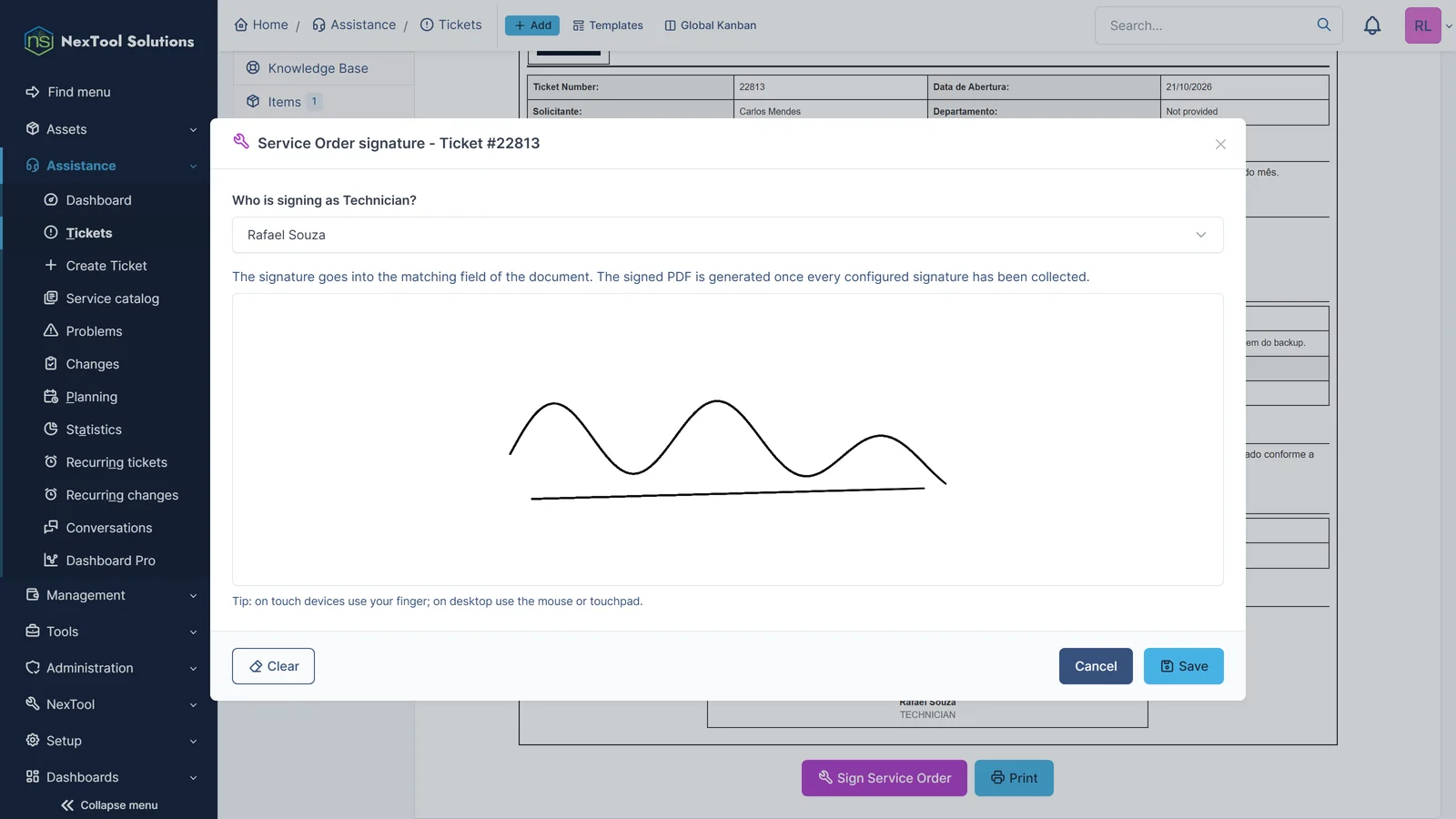This screenshot has width=1456, height=819.
Task: Collapse the sidebar menu
Action: (109, 805)
